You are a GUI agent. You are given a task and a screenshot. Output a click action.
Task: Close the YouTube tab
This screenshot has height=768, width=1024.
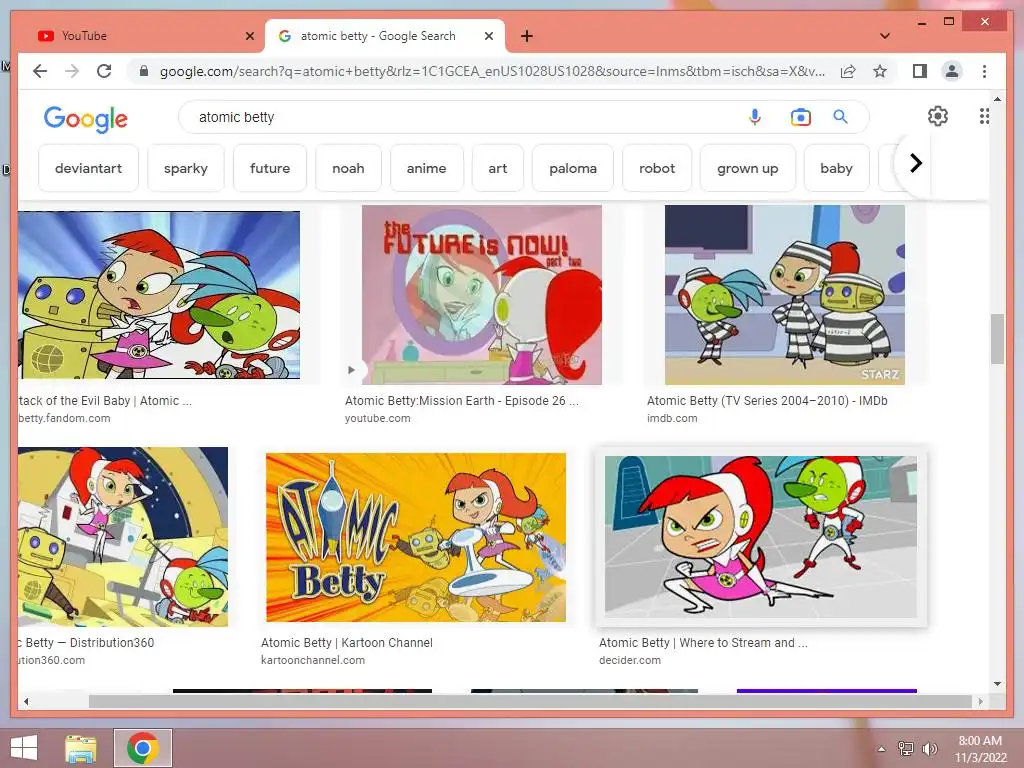(249, 36)
